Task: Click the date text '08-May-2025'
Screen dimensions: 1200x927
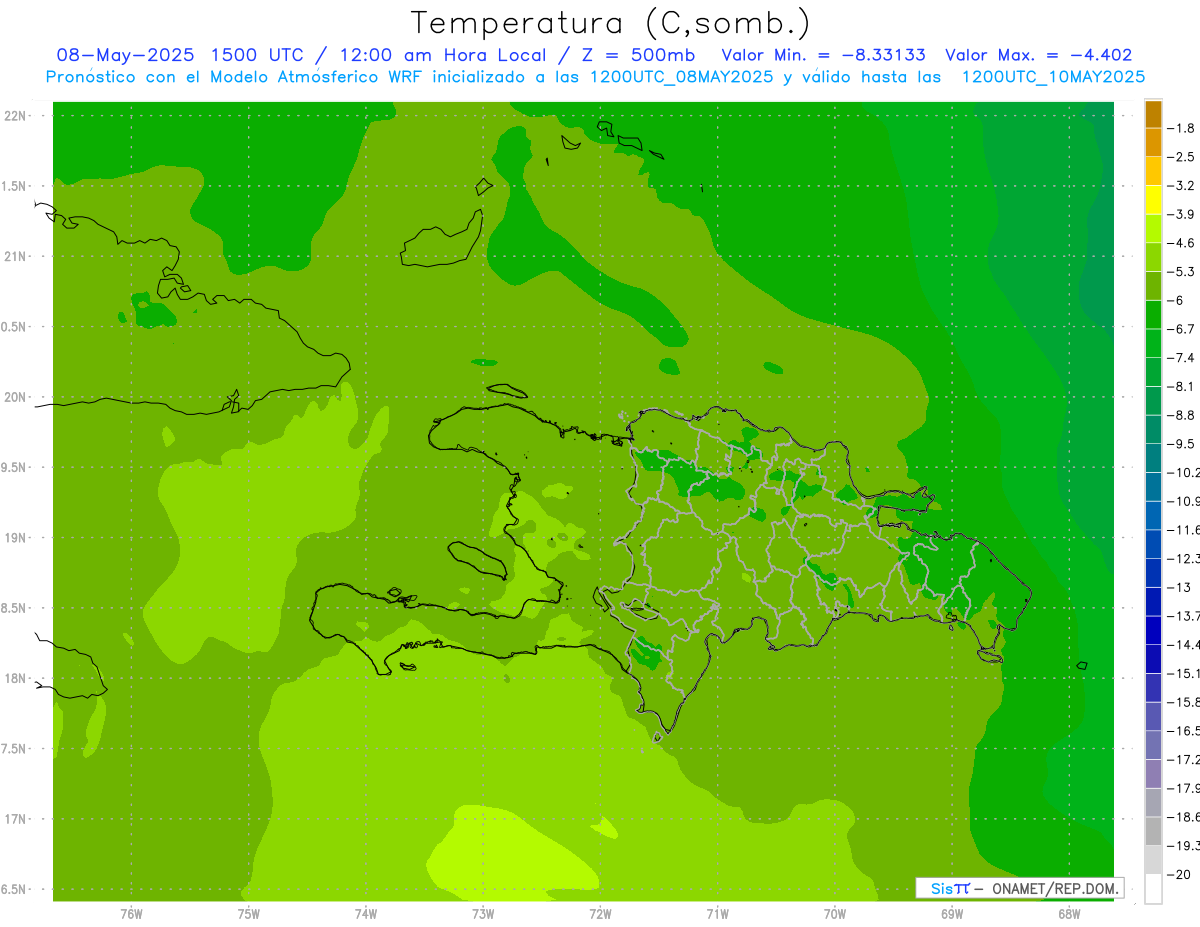Action: point(125,55)
